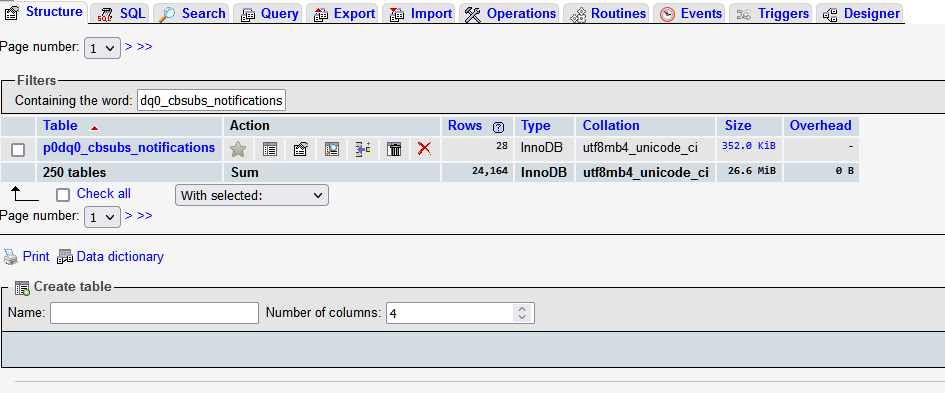Screen dimensions: 945x393
Task: Click search icon in p0dq0_cbsubs_notifications row
Action: (x=332, y=149)
